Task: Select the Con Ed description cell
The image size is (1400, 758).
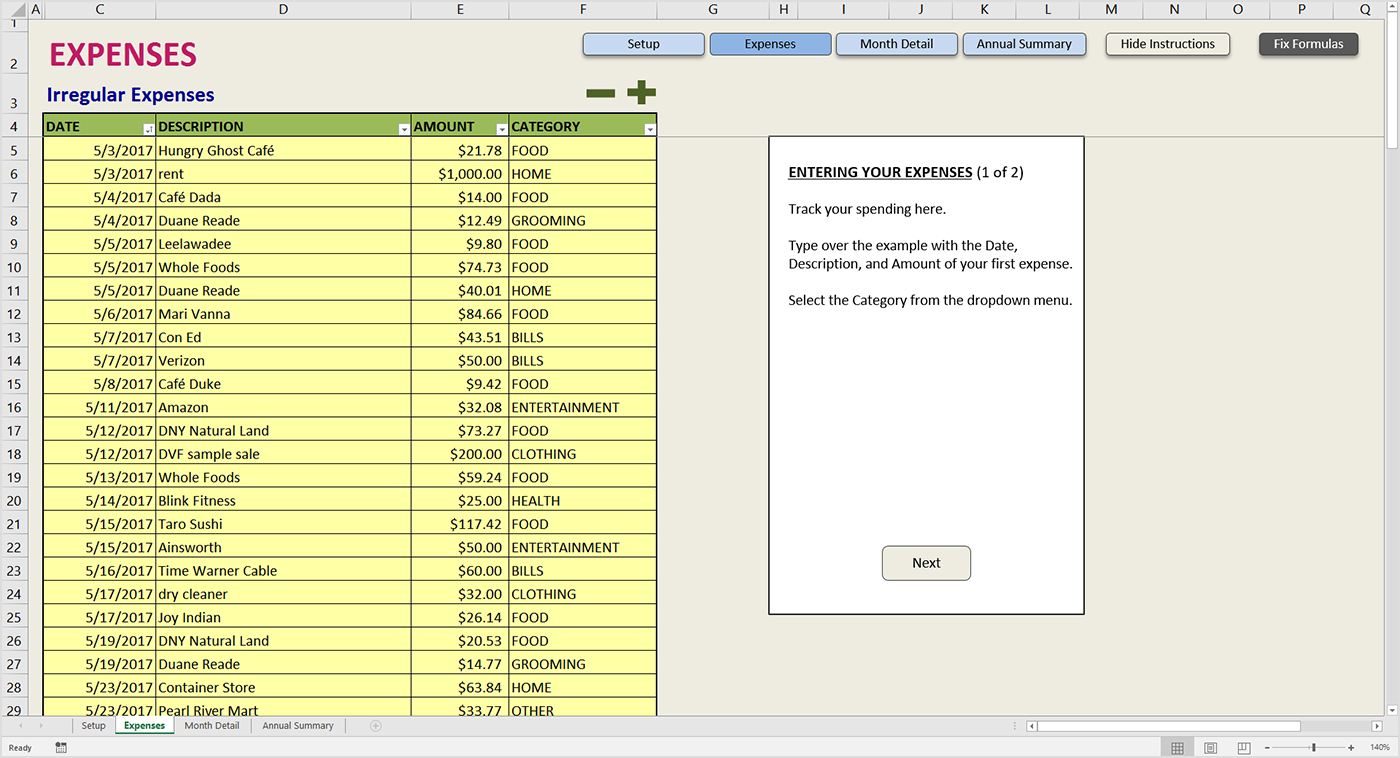Action: 283,337
